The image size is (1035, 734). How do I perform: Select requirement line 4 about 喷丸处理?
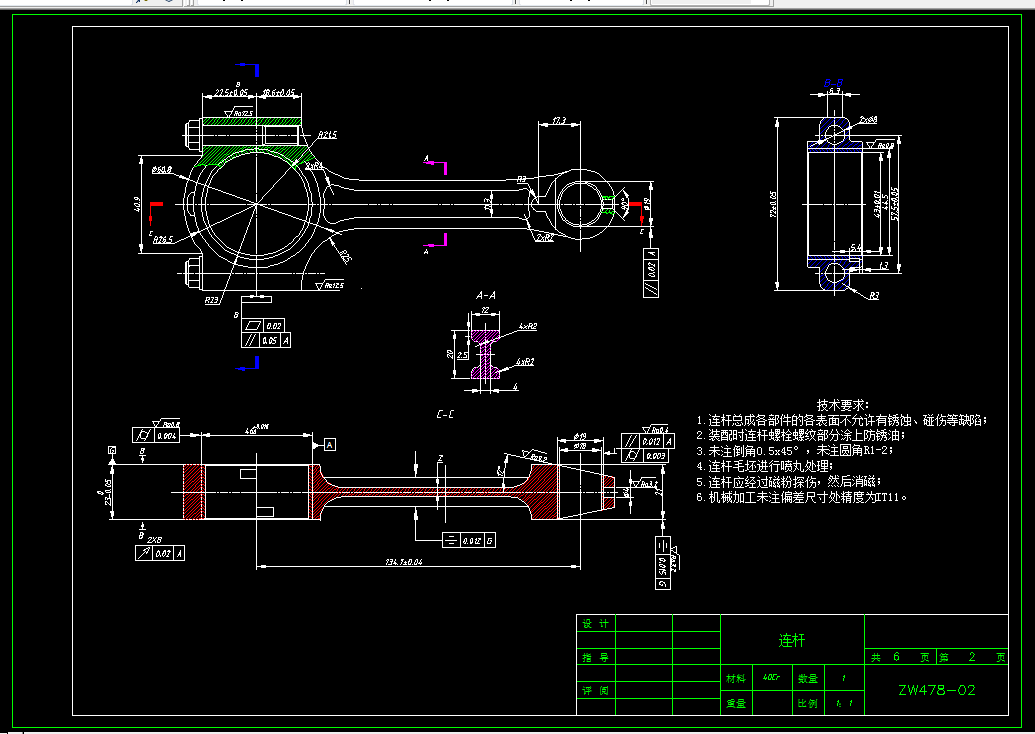point(764,466)
